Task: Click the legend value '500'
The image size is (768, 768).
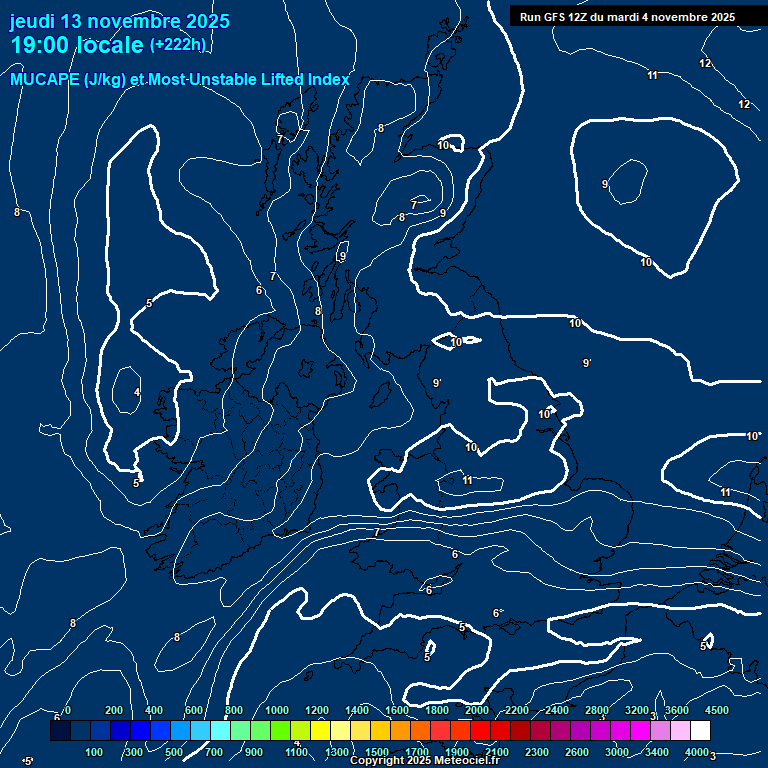Action: pos(173,752)
